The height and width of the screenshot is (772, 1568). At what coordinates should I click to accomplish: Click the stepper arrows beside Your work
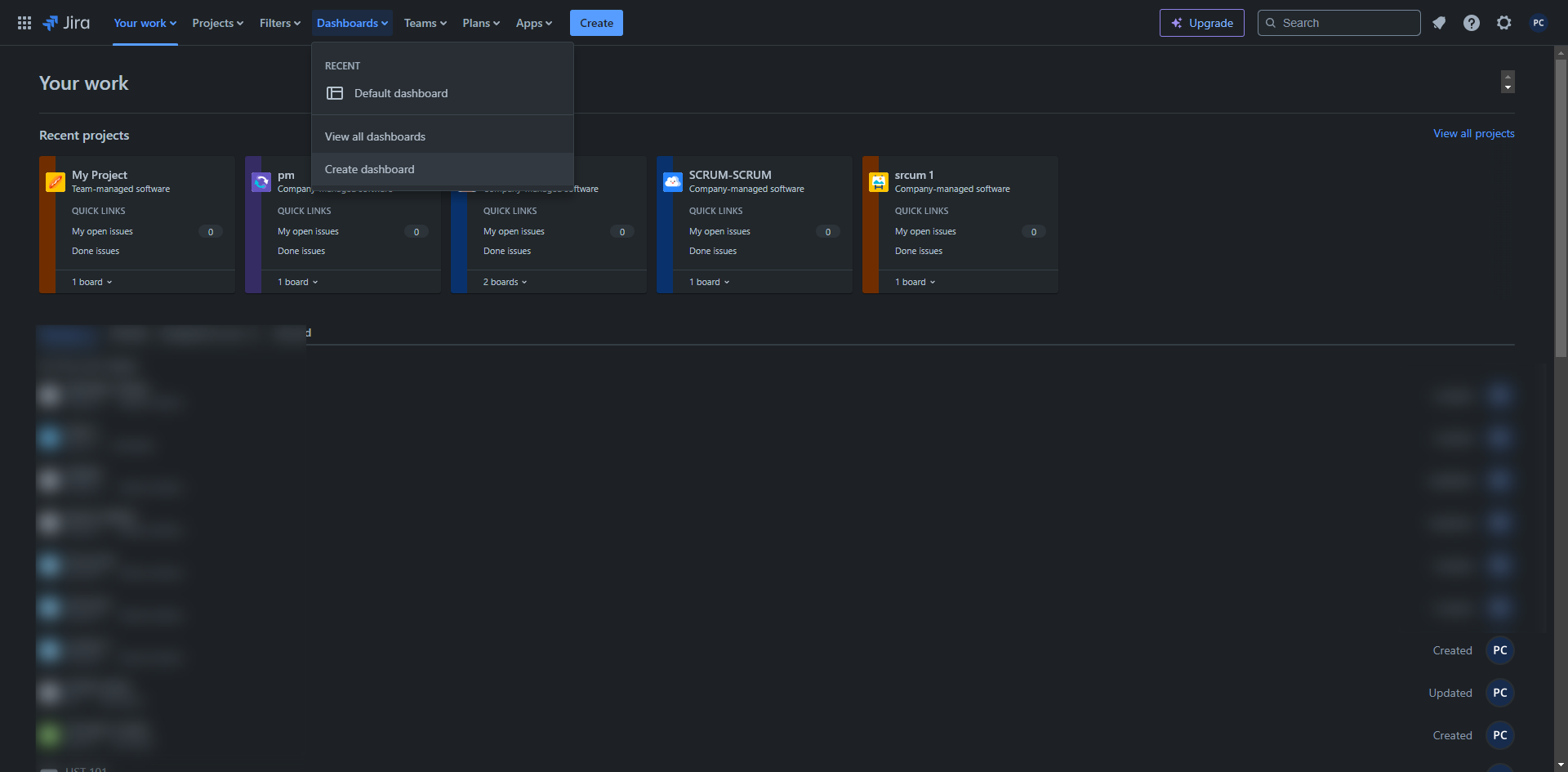pyautogui.click(x=1508, y=82)
